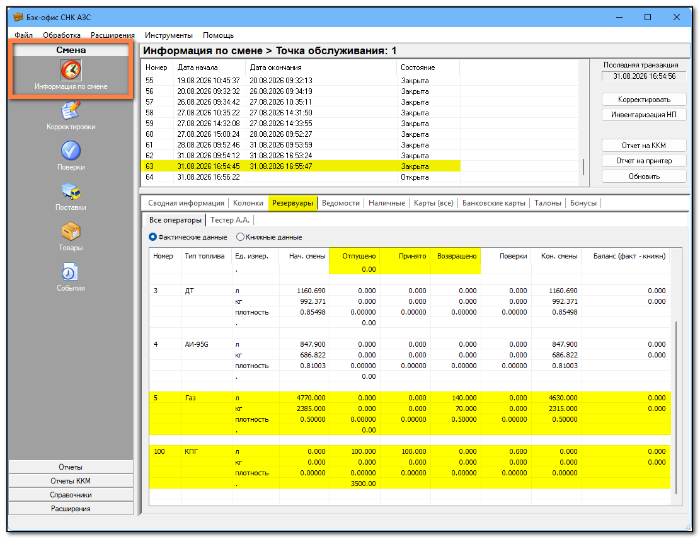Select the Все операторы sub-tab

[175, 220]
